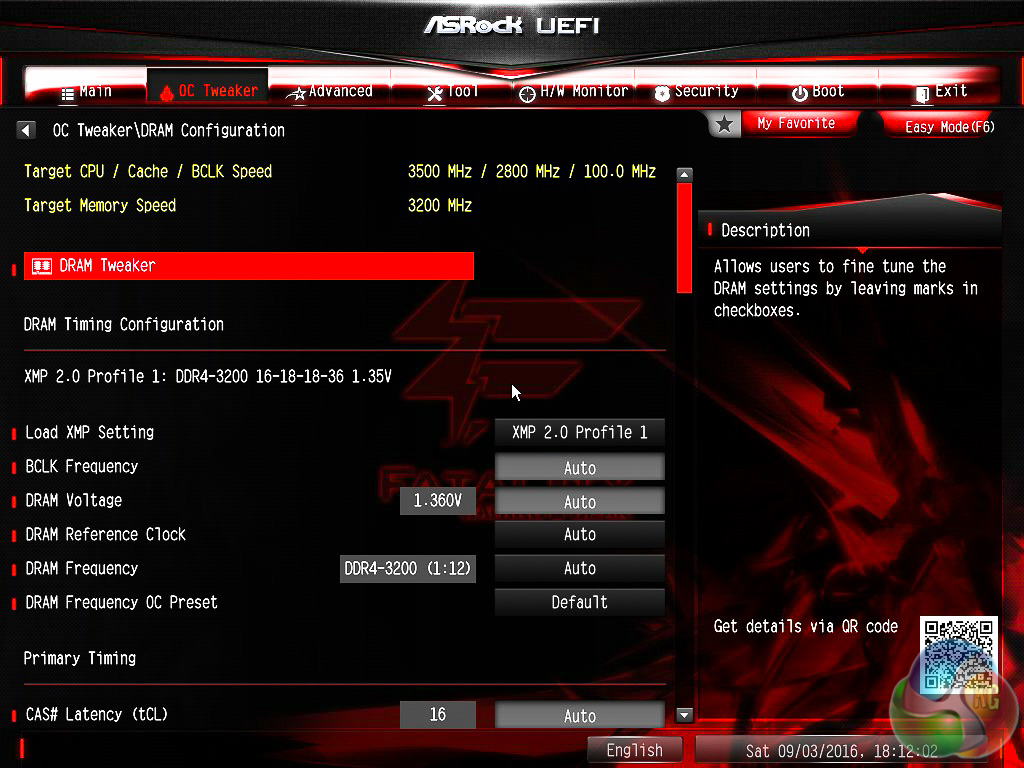This screenshot has width=1024, height=768.
Task: Click Target Memory Speed 3200 MHz value
Action: [x=440, y=206]
